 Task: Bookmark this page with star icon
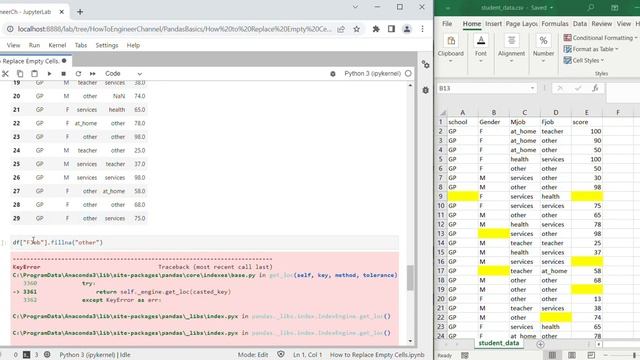point(356,29)
